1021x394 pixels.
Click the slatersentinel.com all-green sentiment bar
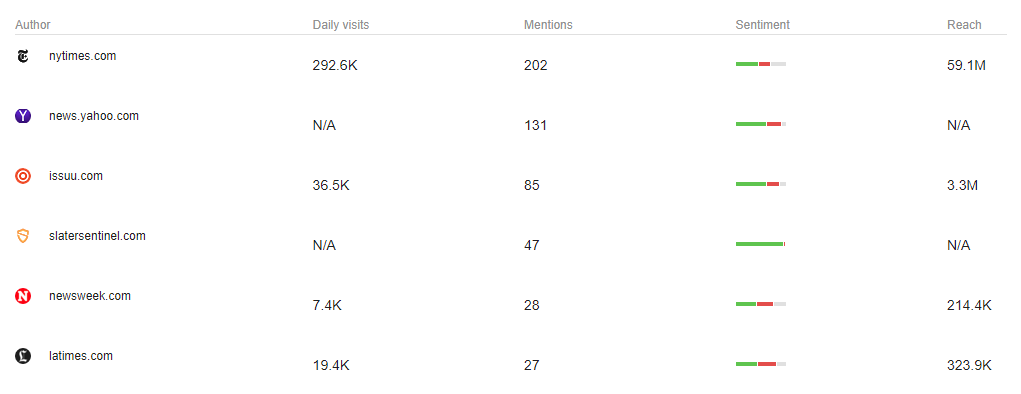coord(761,244)
